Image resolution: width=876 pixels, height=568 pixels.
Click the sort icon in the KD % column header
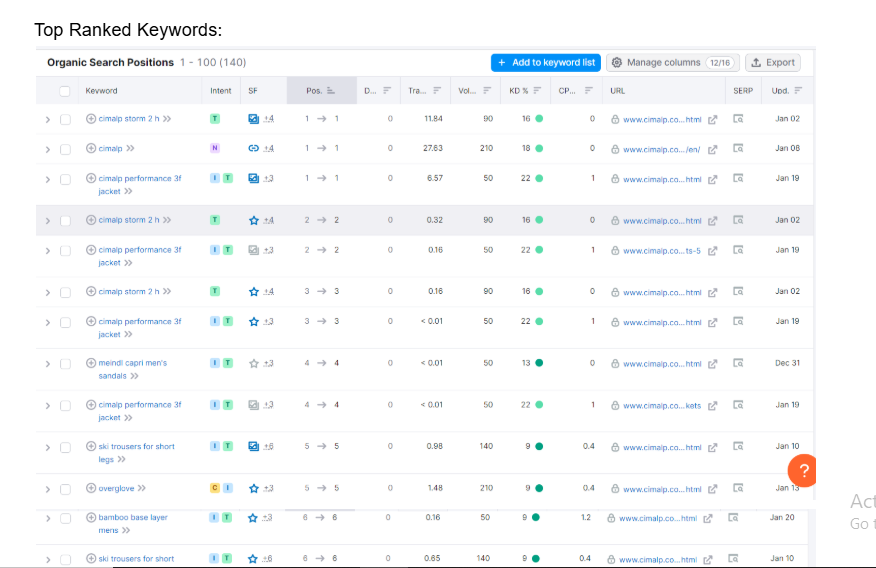(537, 90)
